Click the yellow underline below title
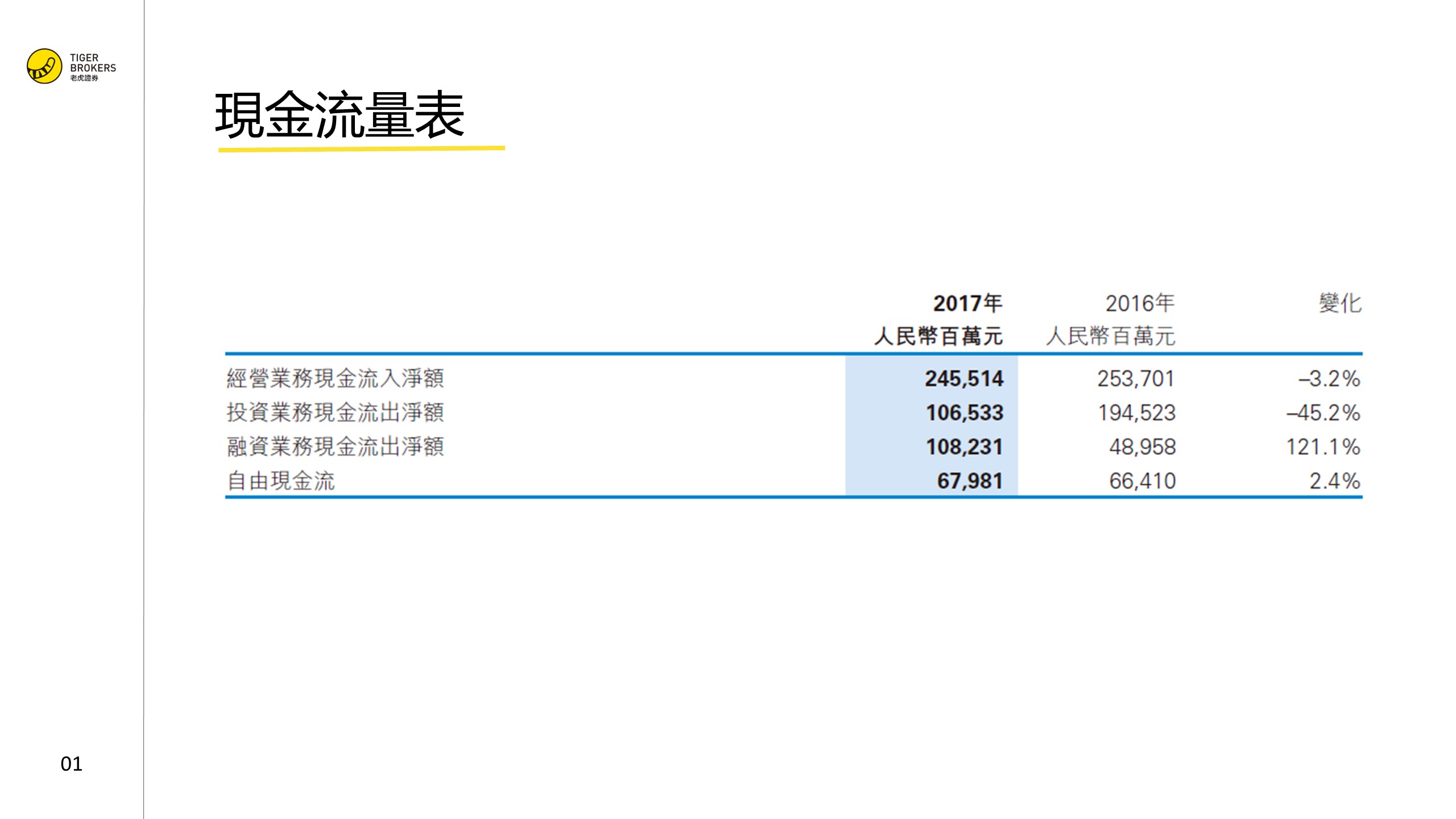This screenshot has width=1456, height=819. (361, 149)
